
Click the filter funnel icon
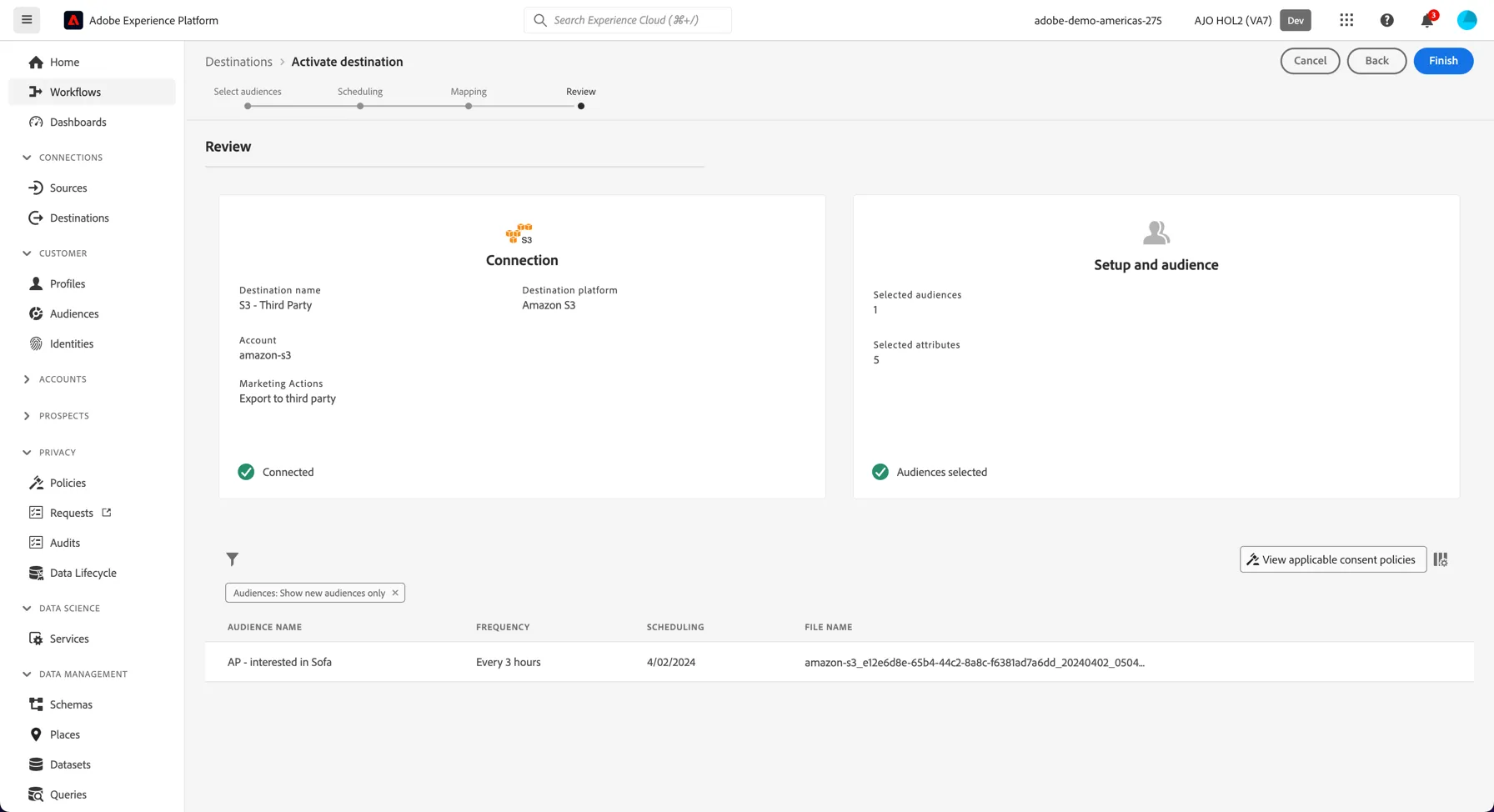[233, 559]
